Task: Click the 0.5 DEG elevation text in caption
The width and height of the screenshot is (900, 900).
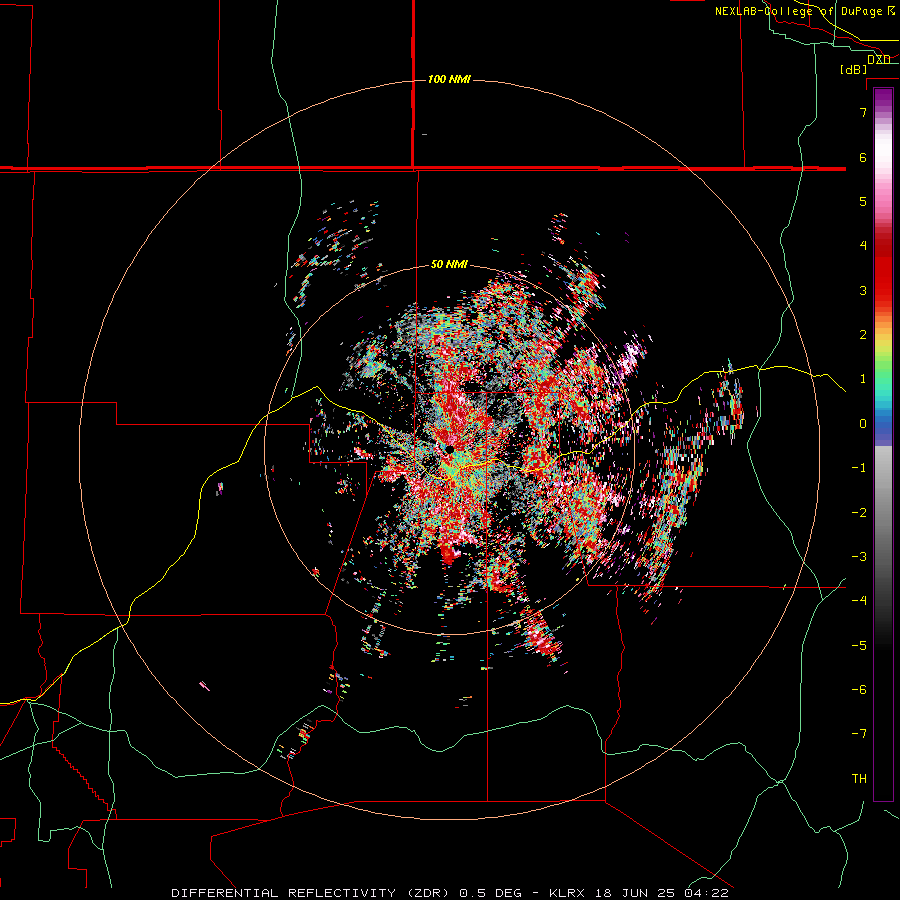Action: pos(490,893)
